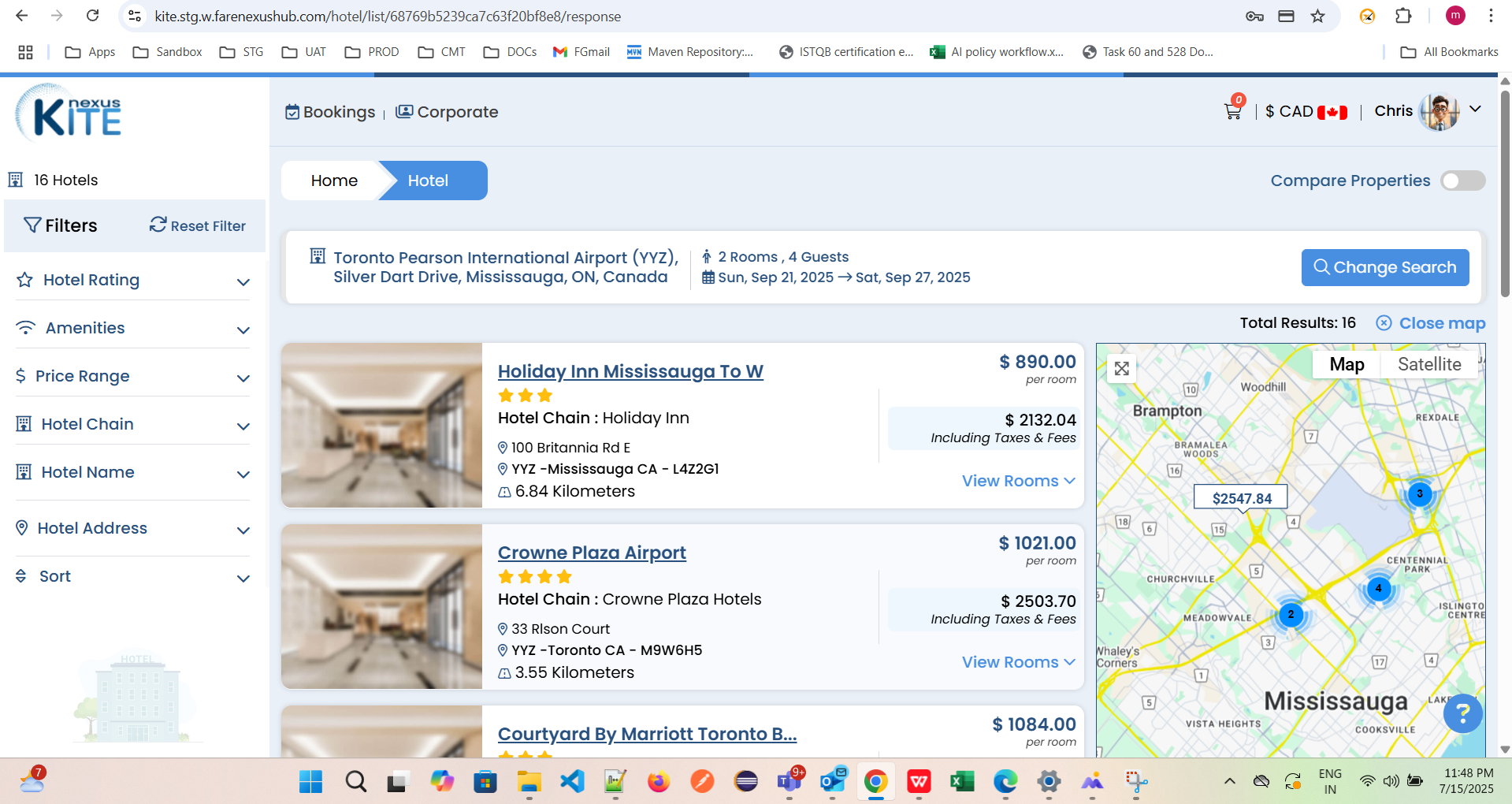Open Windows taskbar search
The image size is (1512, 804).
pos(355,781)
